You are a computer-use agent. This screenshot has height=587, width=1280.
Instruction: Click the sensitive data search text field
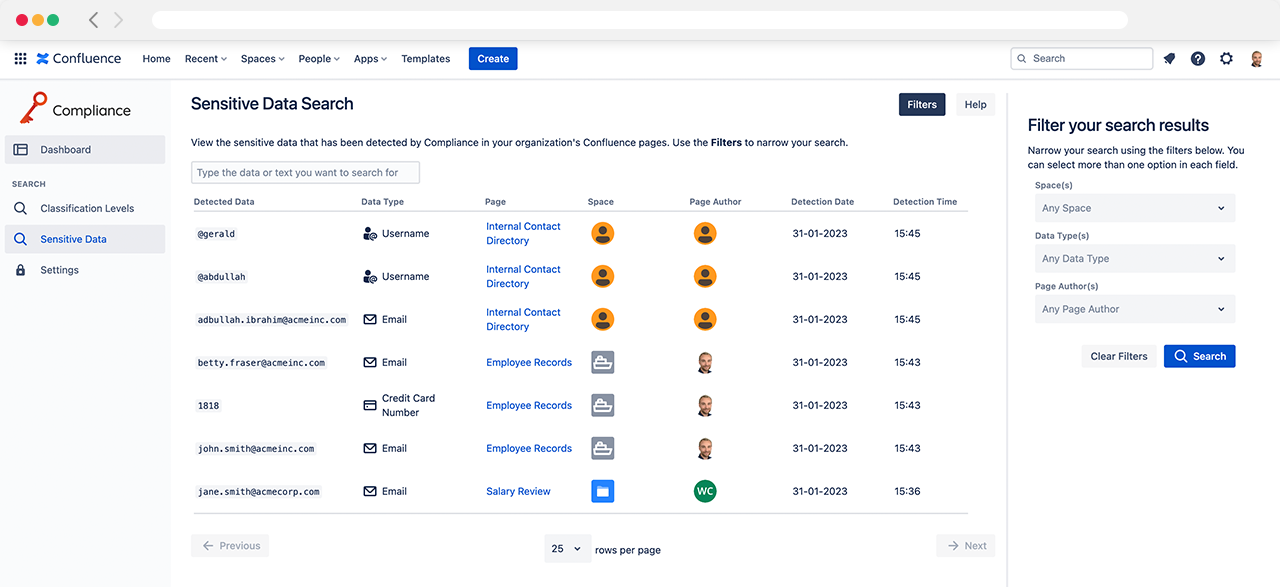(305, 173)
